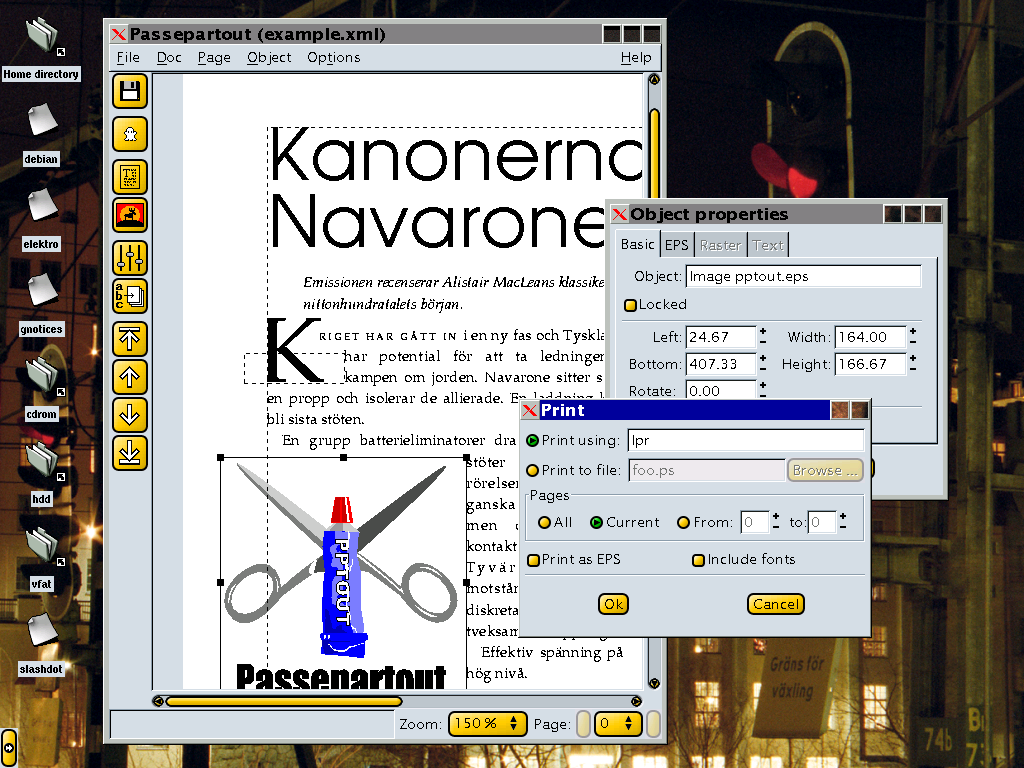The width and height of the screenshot is (1024, 768).
Task: Switch to the EPS tab
Action: click(677, 245)
